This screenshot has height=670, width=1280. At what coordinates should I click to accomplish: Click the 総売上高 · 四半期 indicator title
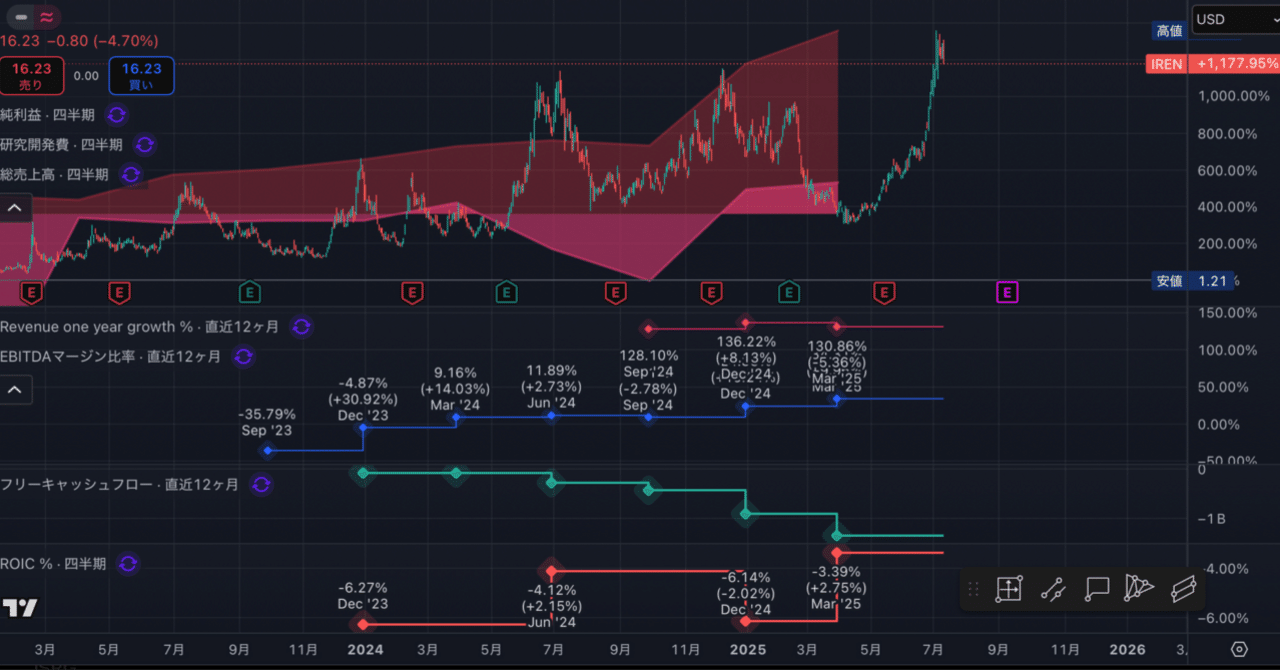tap(55, 175)
